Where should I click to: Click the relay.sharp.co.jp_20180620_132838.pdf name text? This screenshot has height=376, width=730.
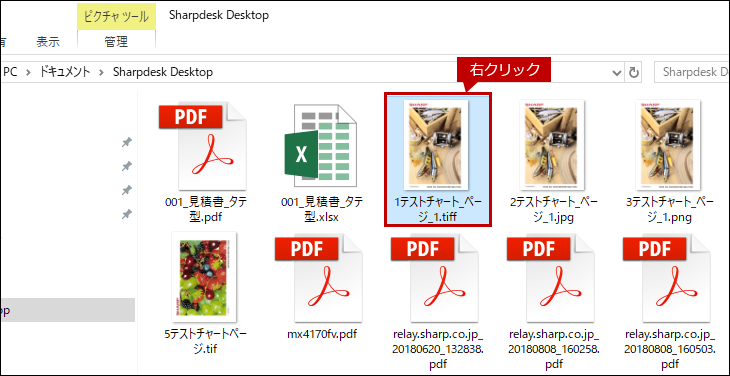click(x=437, y=349)
